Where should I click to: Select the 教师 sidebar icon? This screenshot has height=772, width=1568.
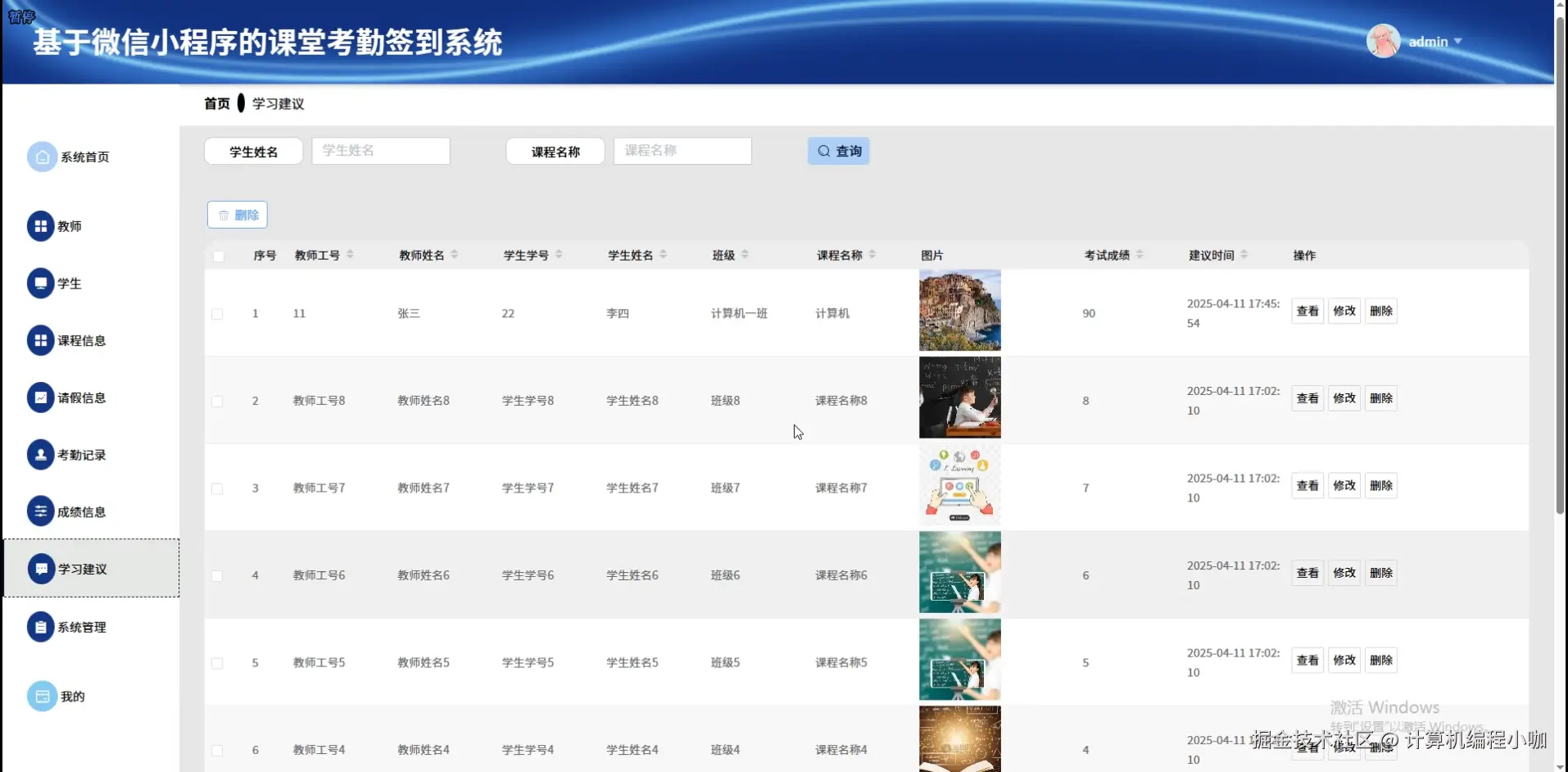42,225
